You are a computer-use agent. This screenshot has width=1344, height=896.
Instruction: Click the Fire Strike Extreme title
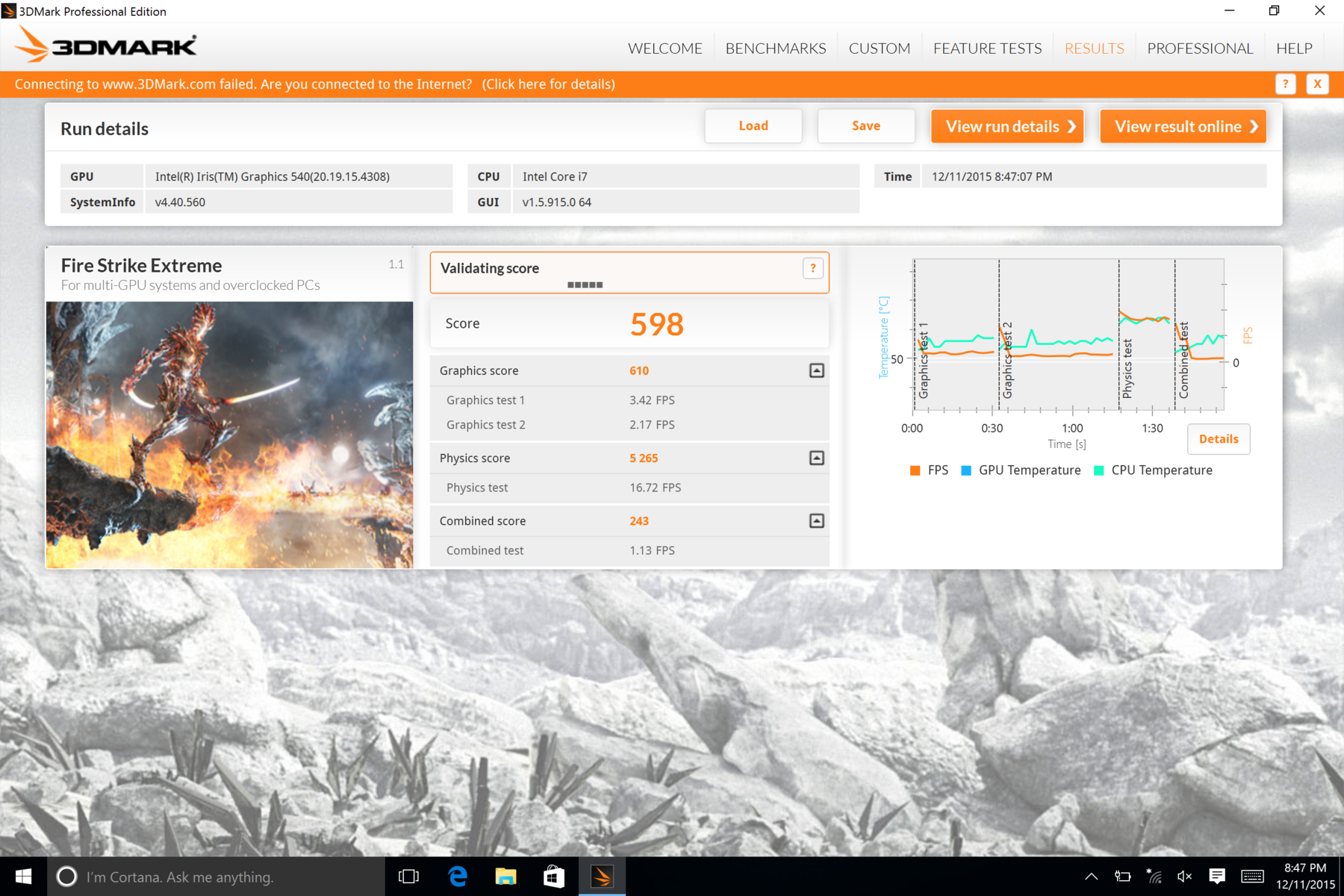pos(141,266)
